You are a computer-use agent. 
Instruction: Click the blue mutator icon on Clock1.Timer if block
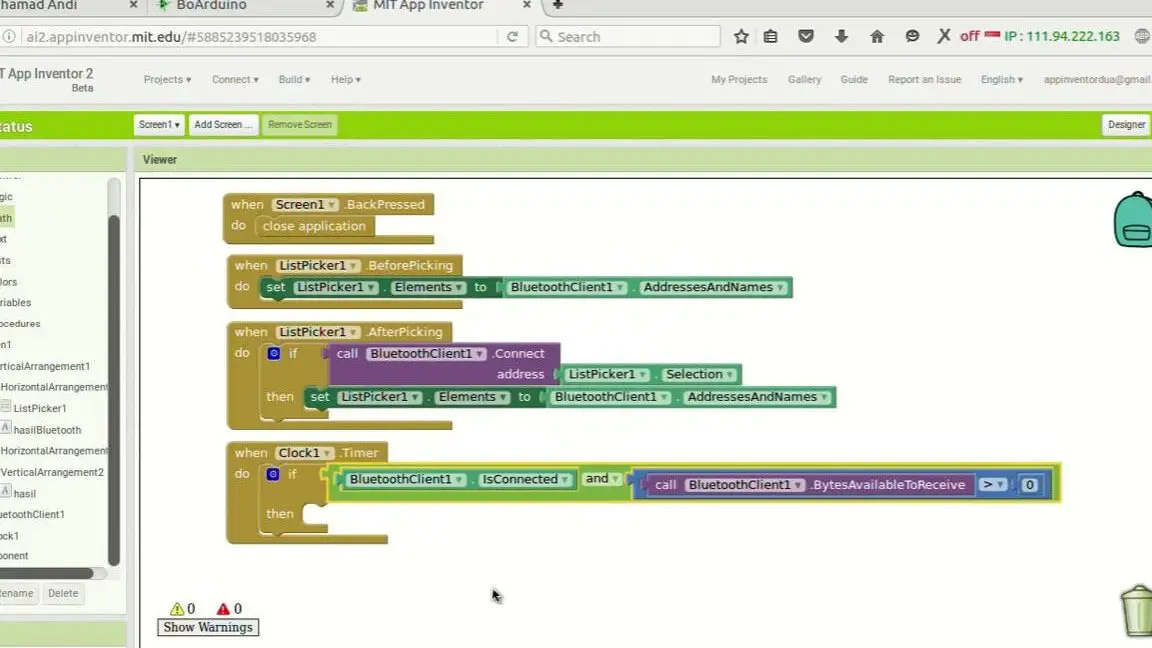[x=273, y=474]
